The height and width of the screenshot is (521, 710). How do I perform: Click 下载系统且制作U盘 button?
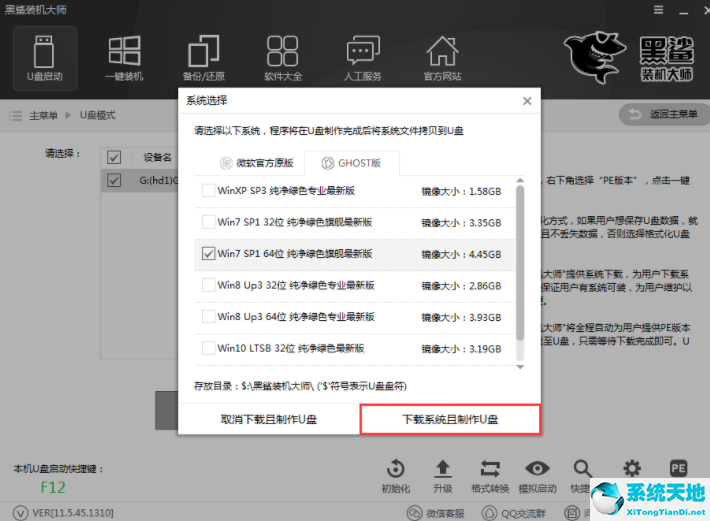pos(450,420)
